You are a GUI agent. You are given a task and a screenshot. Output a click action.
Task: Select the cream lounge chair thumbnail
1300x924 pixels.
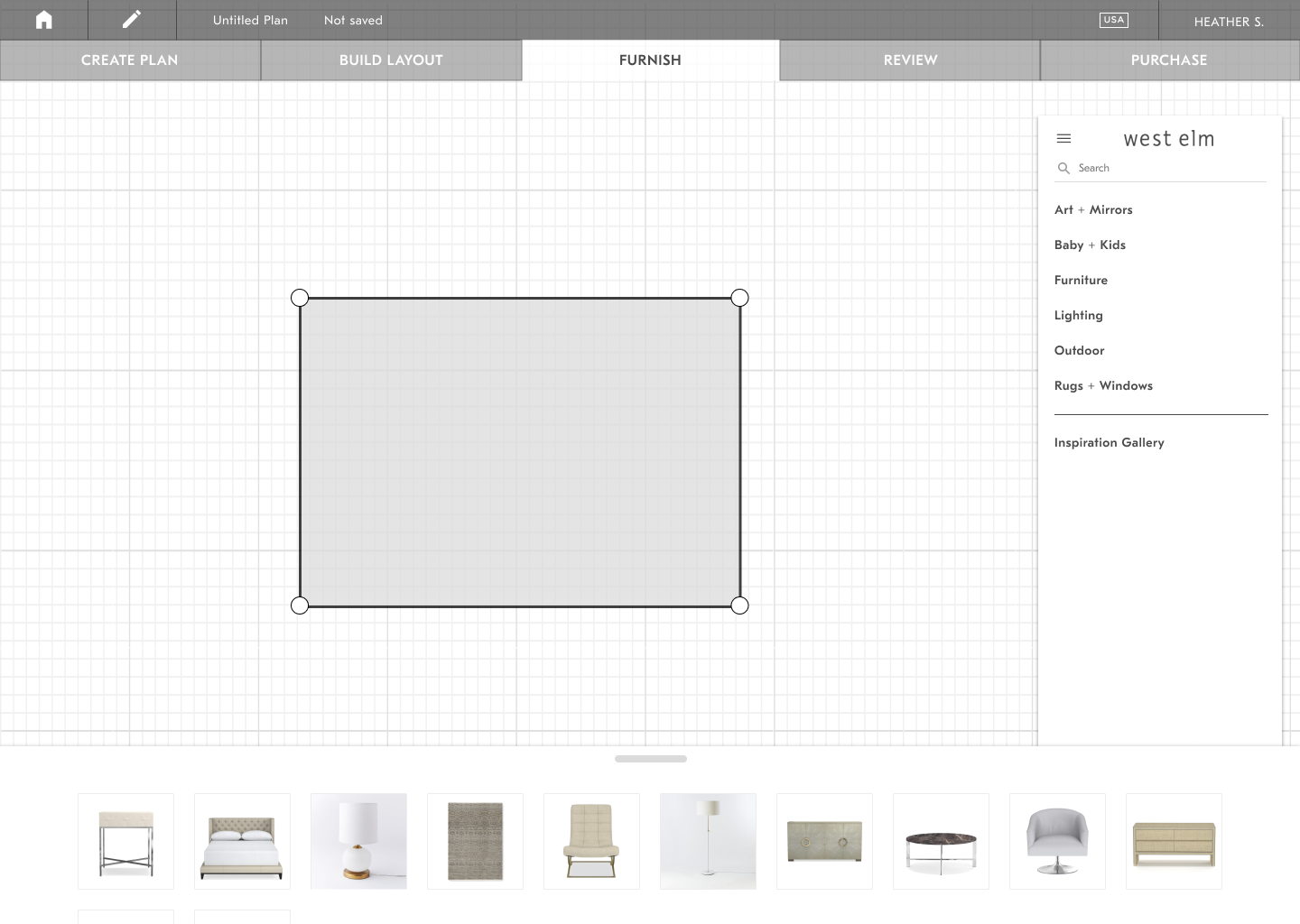pyautogui.click(x=591, y=841)
